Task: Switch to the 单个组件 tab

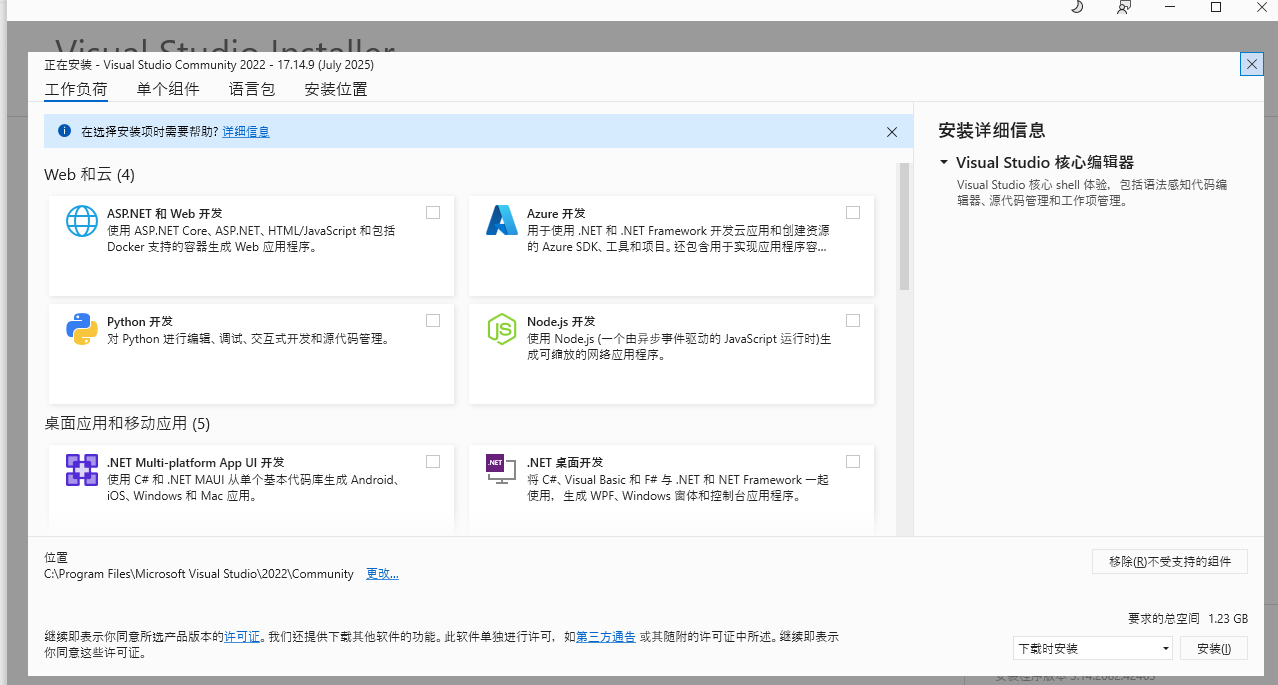Action: (168, 89)
